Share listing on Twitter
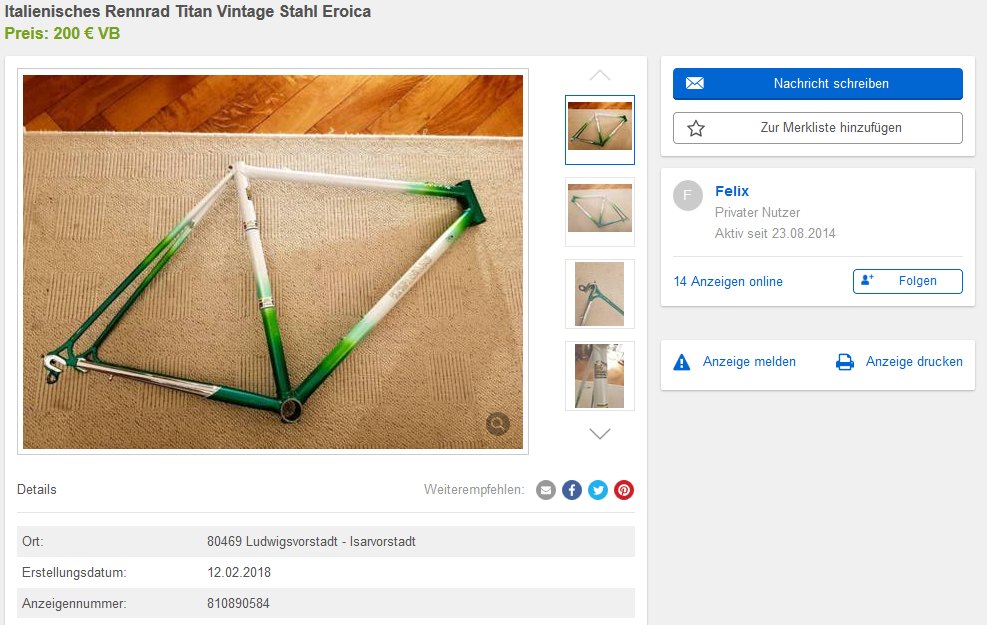Screen dimensions: 987x625 (598, 490)
